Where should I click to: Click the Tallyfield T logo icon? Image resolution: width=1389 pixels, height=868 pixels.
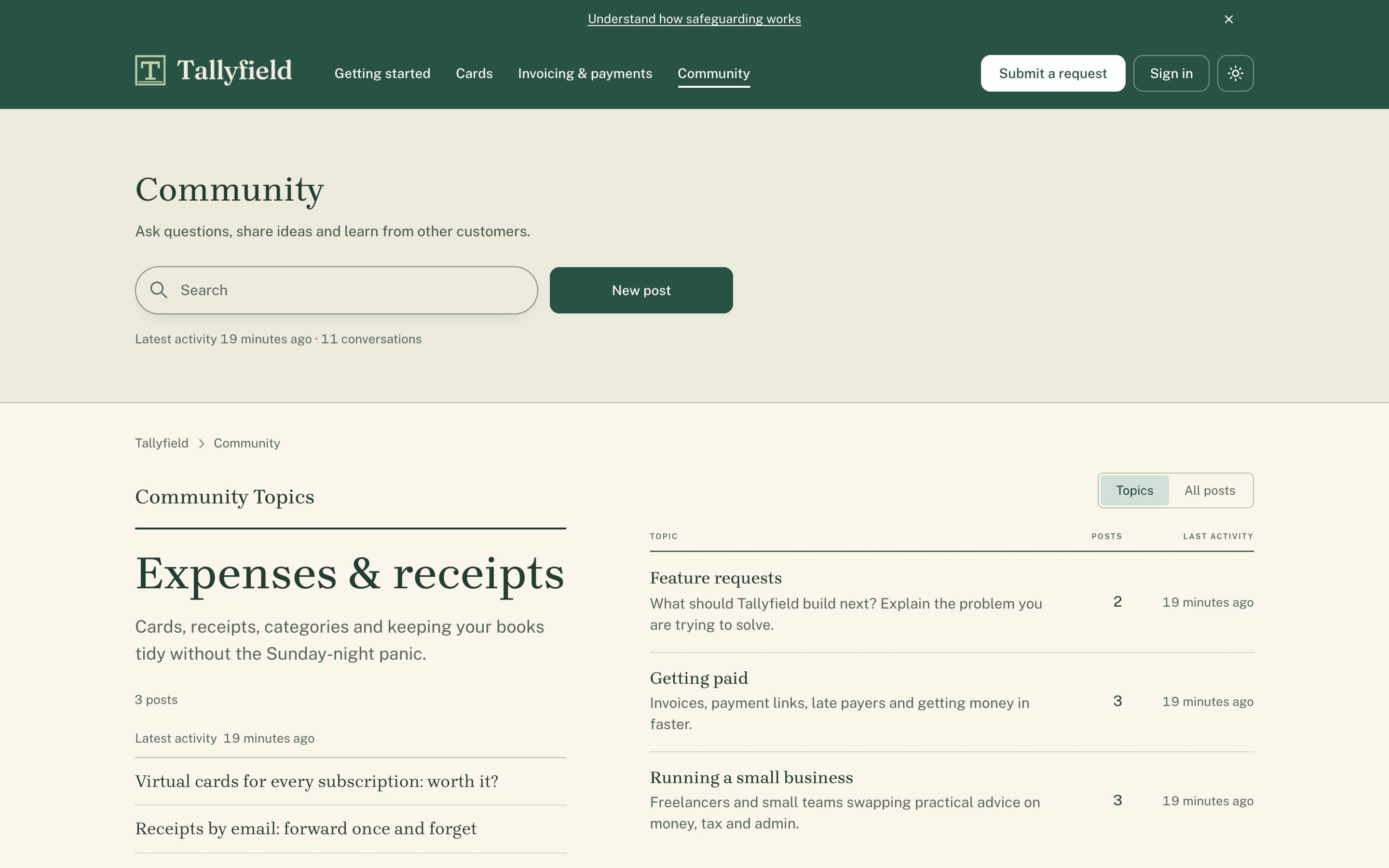[150, 70]
